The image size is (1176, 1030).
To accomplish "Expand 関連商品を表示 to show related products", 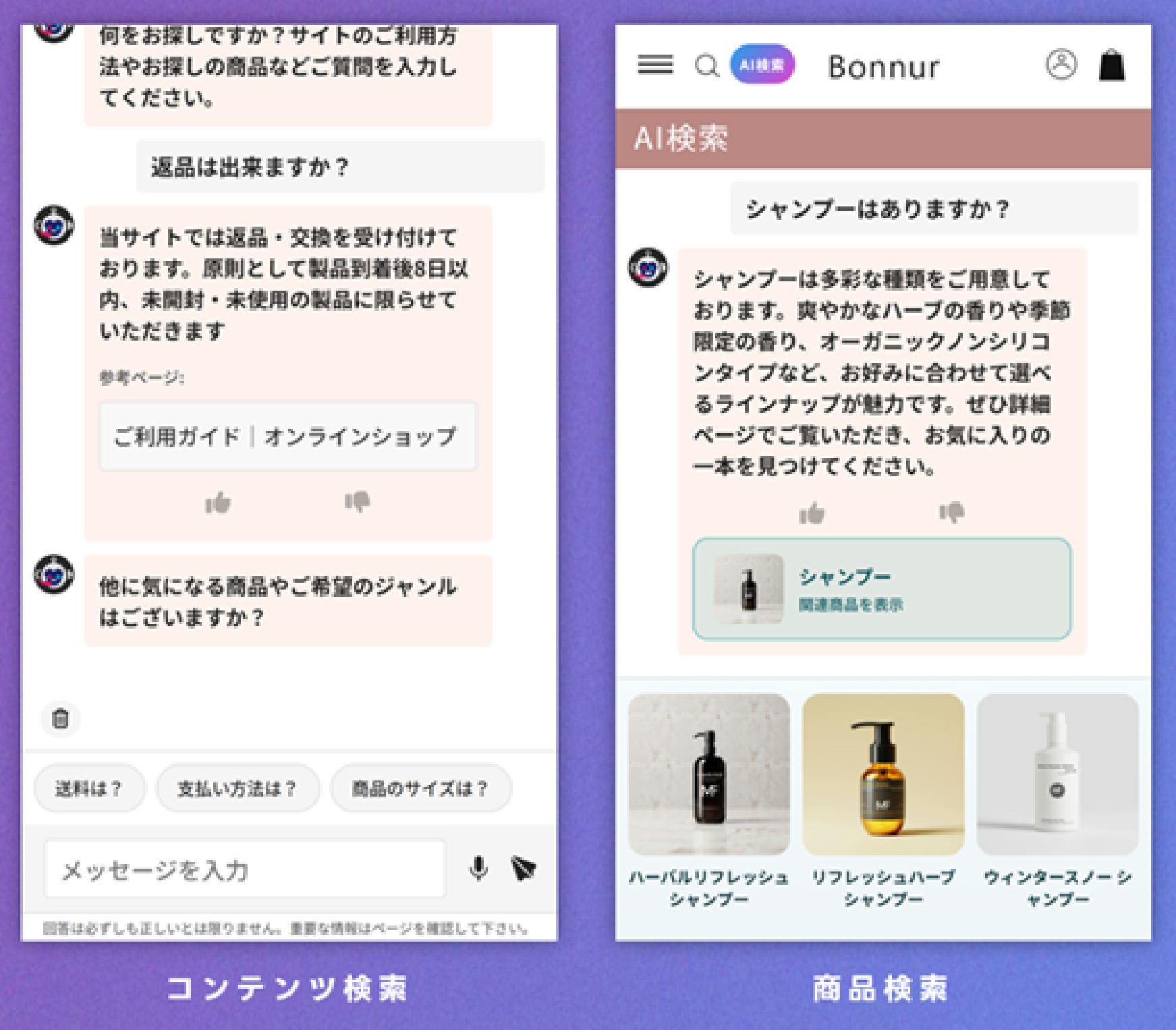I will pyautogui.click(x=851, y=604).
